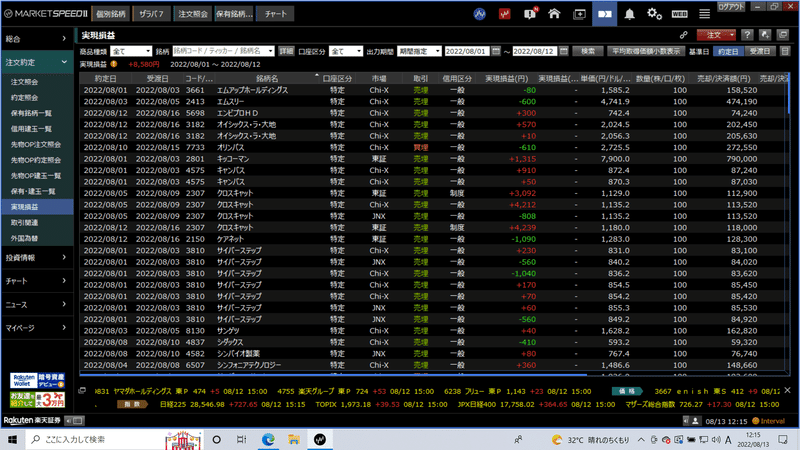The image size is (800, 450).
Task: Open the Windows Start menu
Action: (x=12, y=439)
